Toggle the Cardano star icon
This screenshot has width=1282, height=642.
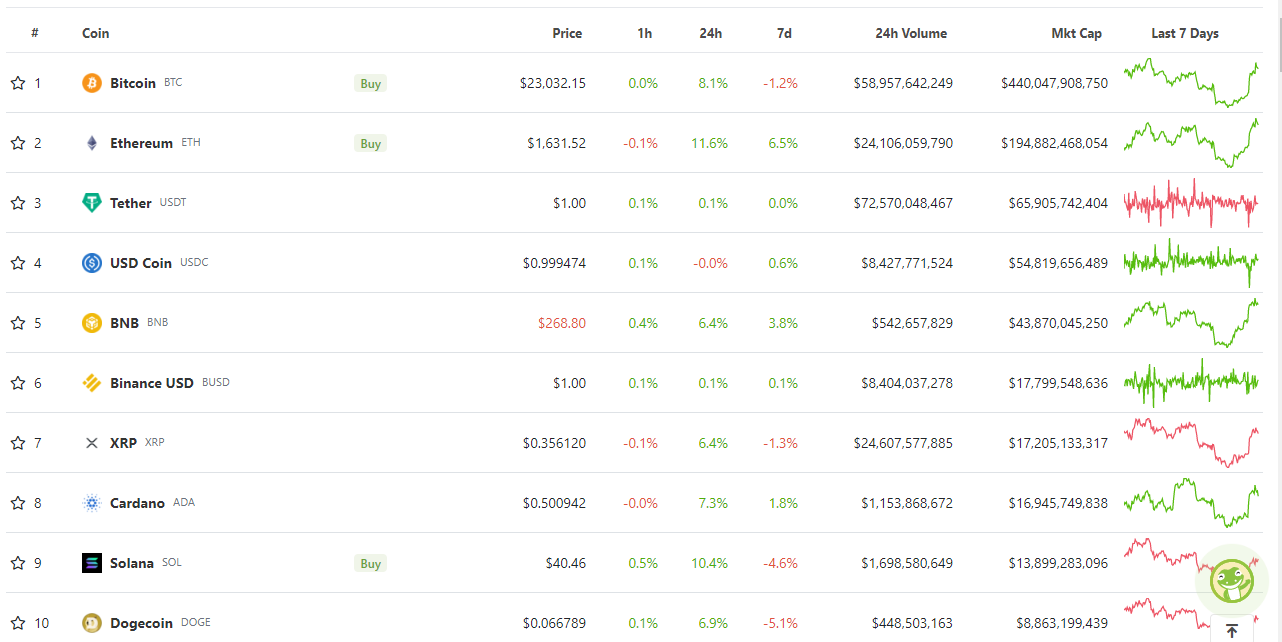pos(18,503)
